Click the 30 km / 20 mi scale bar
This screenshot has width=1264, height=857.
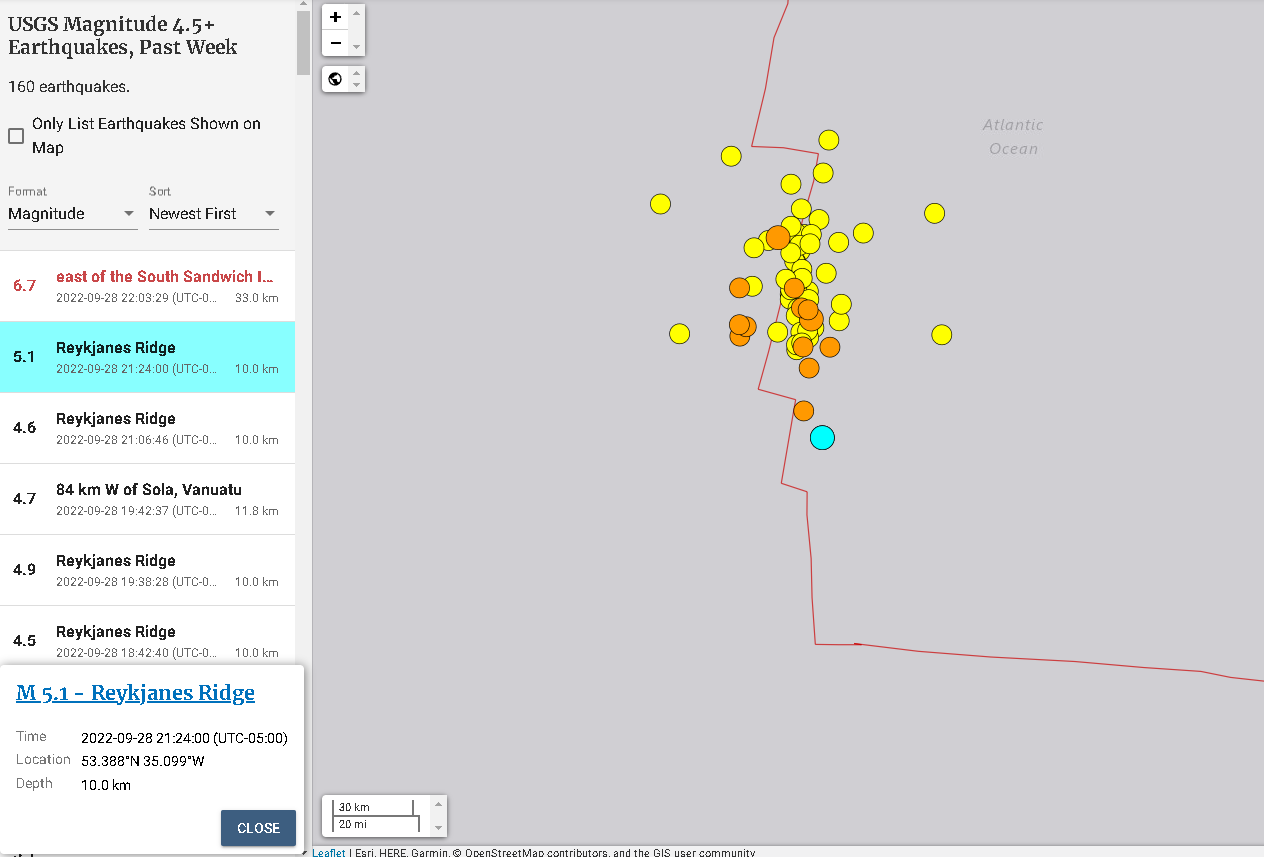click(376, 816)
